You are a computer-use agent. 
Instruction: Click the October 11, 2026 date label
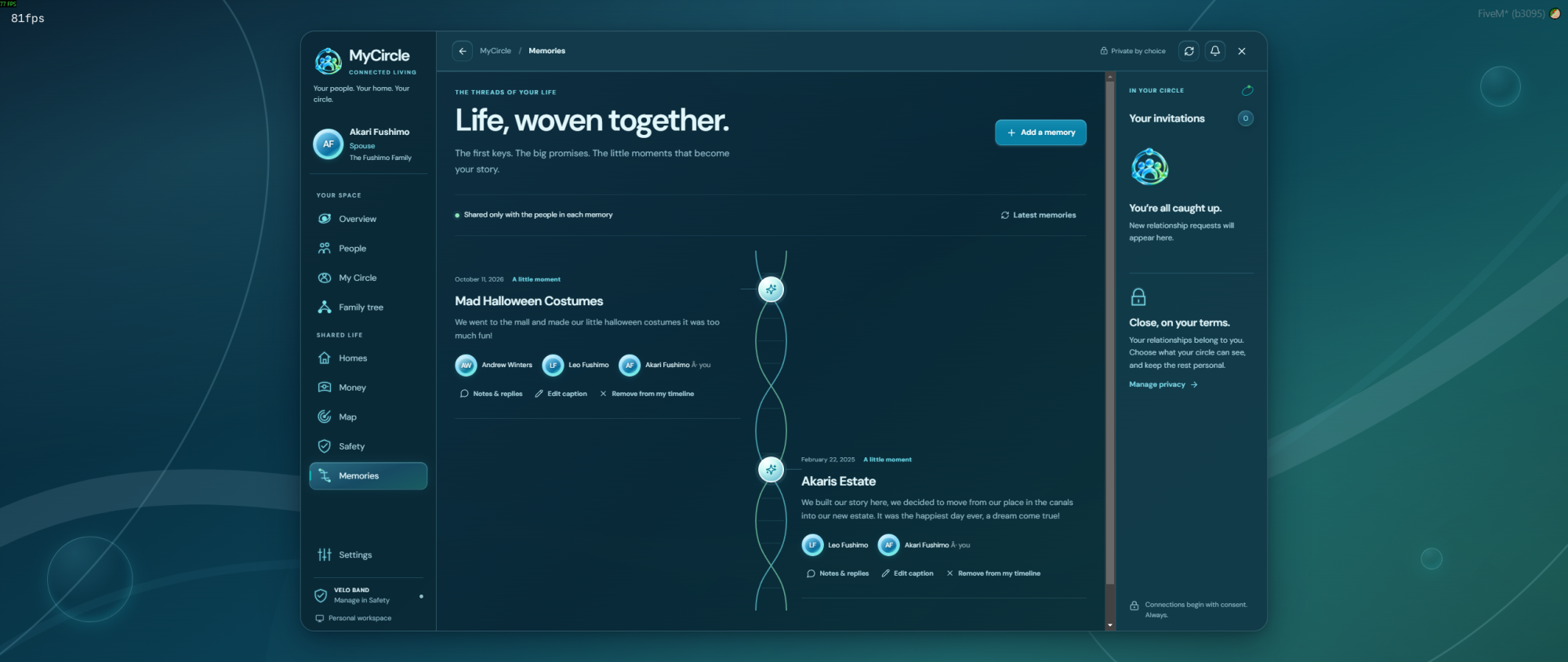coord(479,279)
